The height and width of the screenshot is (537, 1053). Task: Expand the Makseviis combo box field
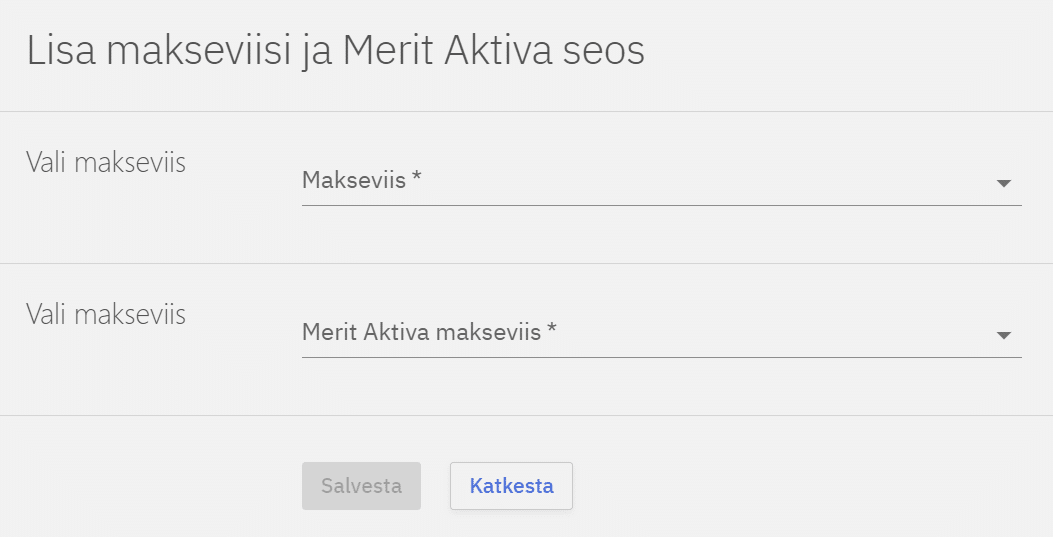(x=660, y=182)
